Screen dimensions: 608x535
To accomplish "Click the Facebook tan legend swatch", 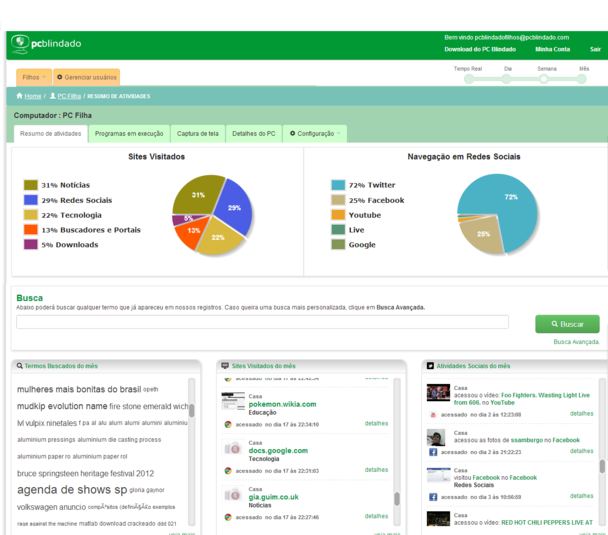I will [x=338, y=200].
